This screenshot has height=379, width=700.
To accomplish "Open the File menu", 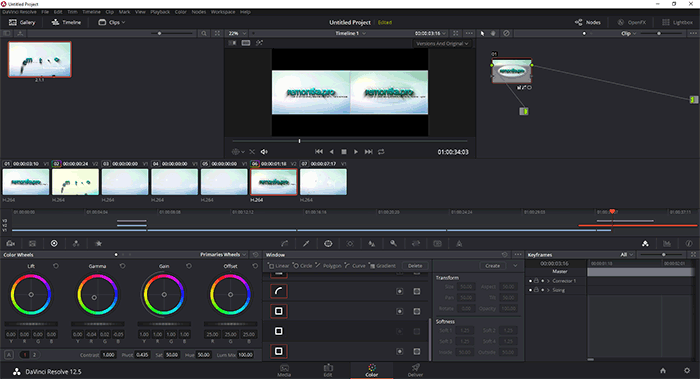I will (x=45, y=12).
